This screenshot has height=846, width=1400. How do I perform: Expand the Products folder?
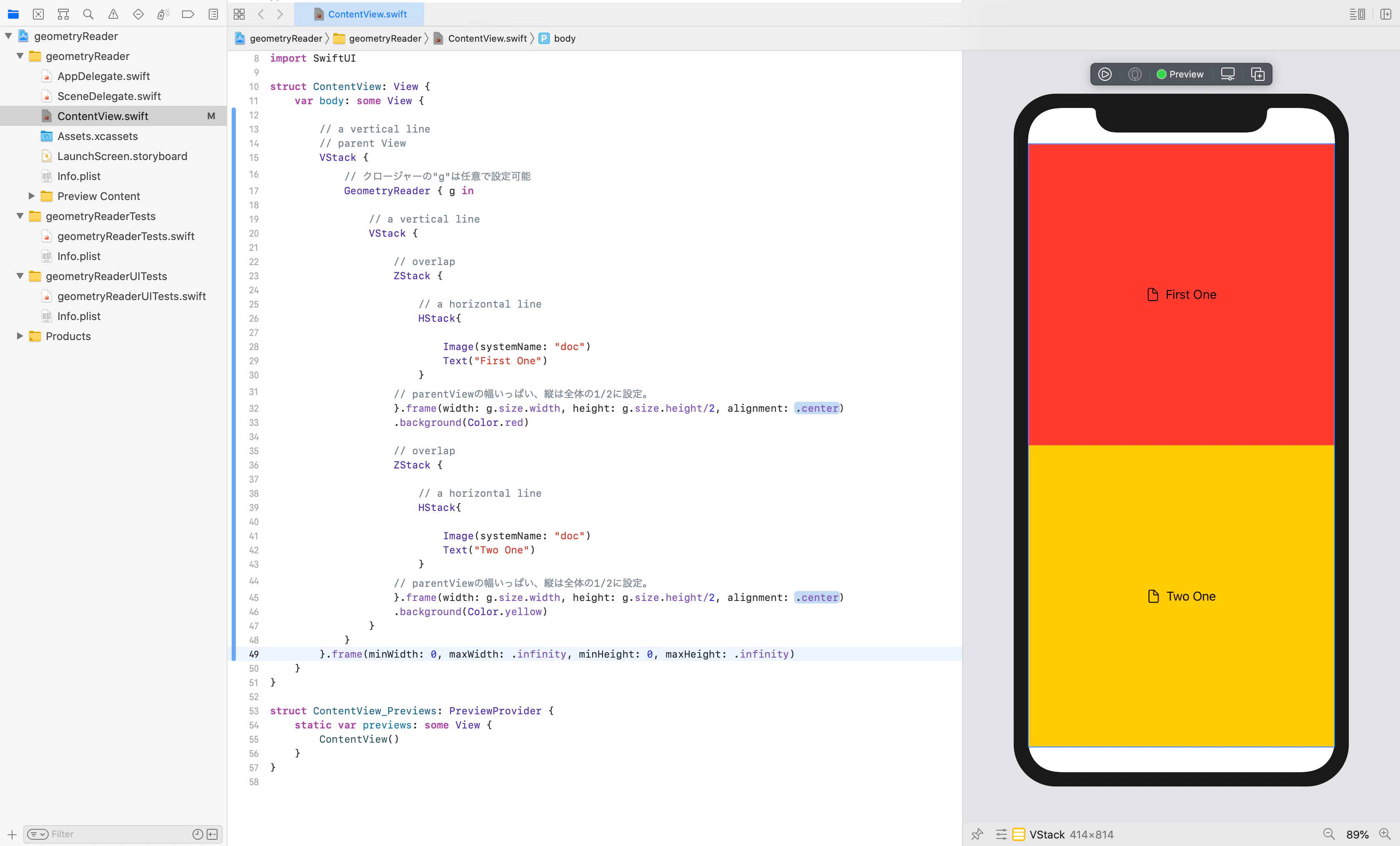click(20, 336)
